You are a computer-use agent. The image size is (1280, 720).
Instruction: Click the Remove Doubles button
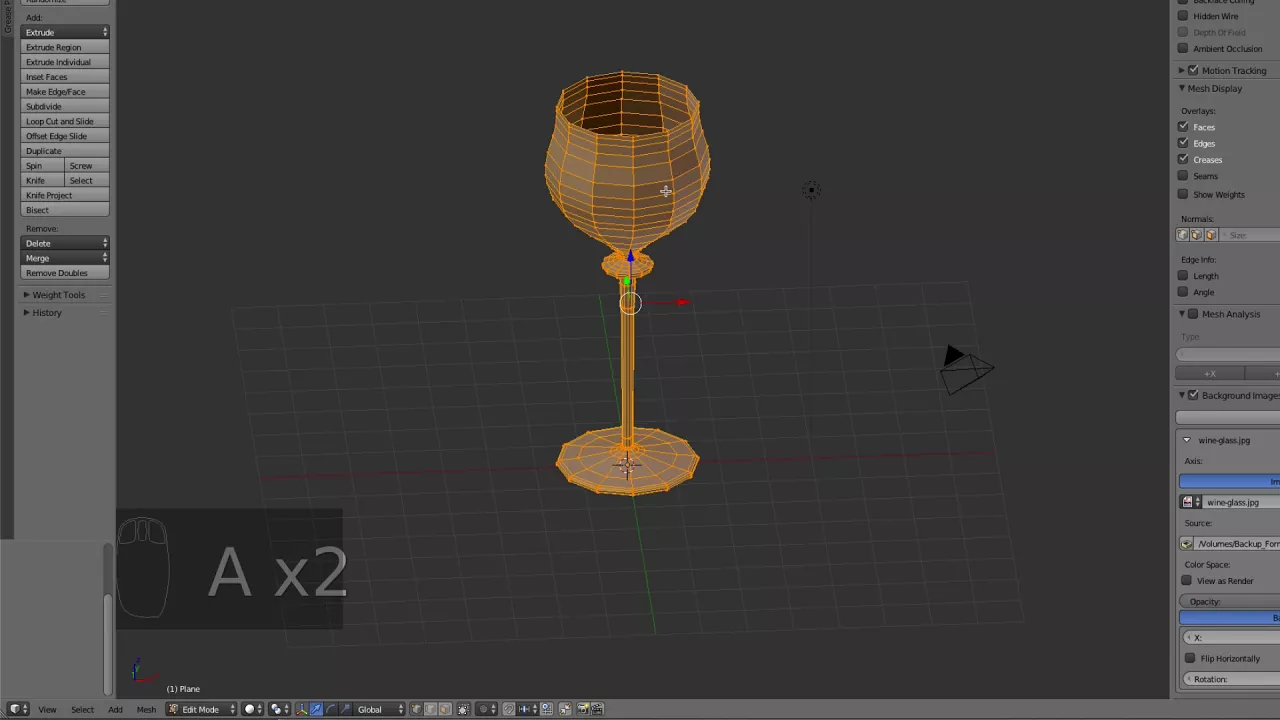click(65, 273)
